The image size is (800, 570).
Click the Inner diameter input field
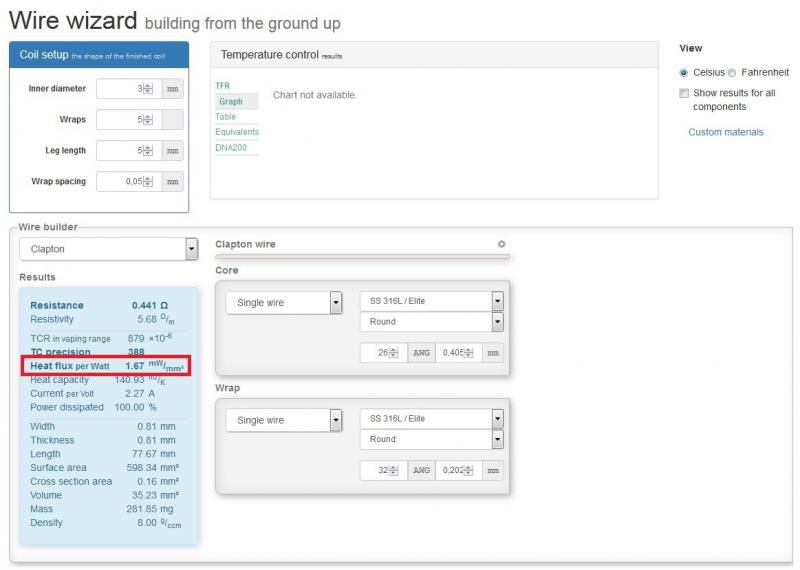(x=129, y=89)
